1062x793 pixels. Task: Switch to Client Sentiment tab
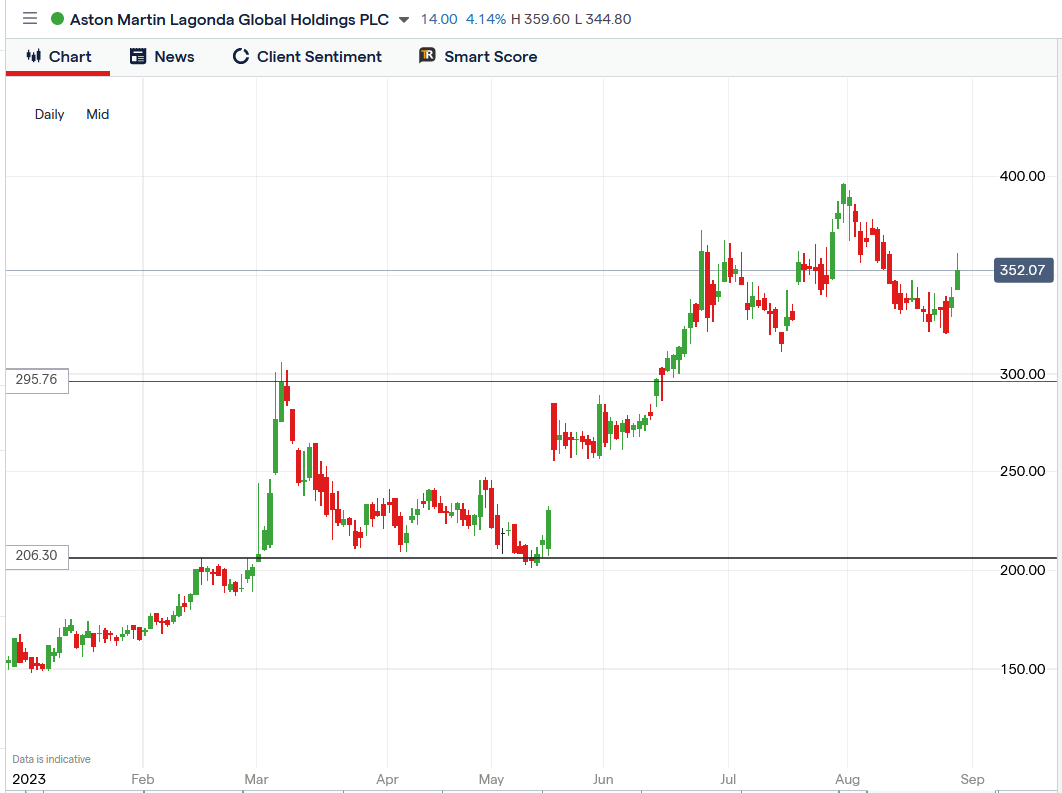[x=307, y=57]
